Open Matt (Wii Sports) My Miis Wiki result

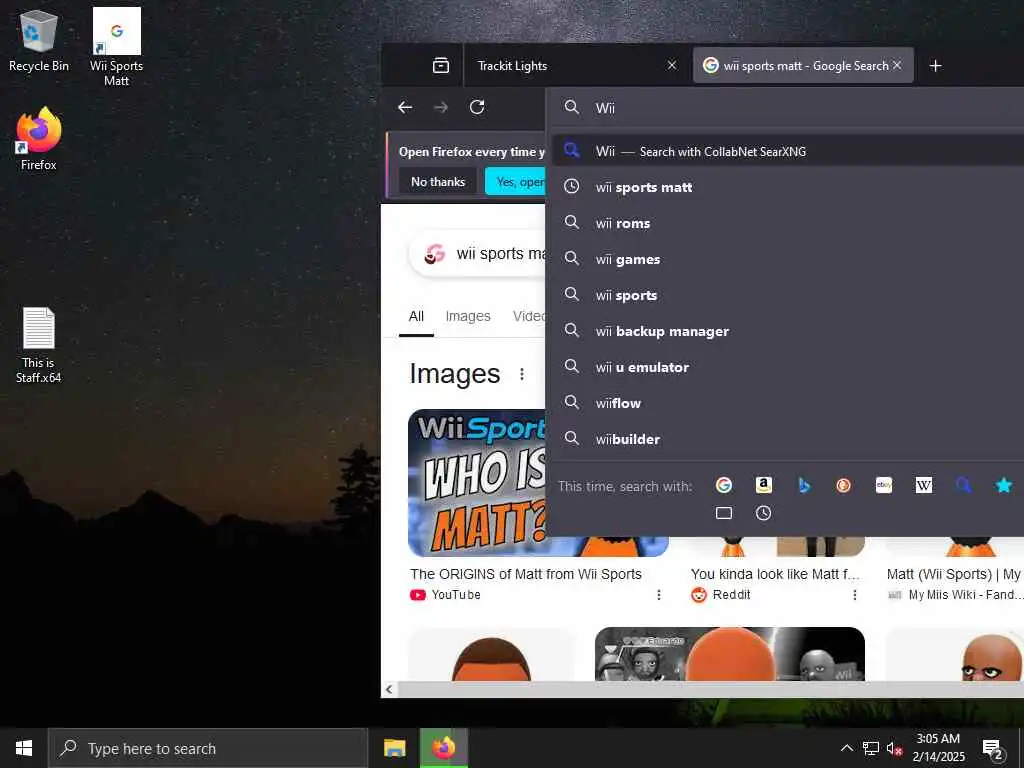pos(953,574)
